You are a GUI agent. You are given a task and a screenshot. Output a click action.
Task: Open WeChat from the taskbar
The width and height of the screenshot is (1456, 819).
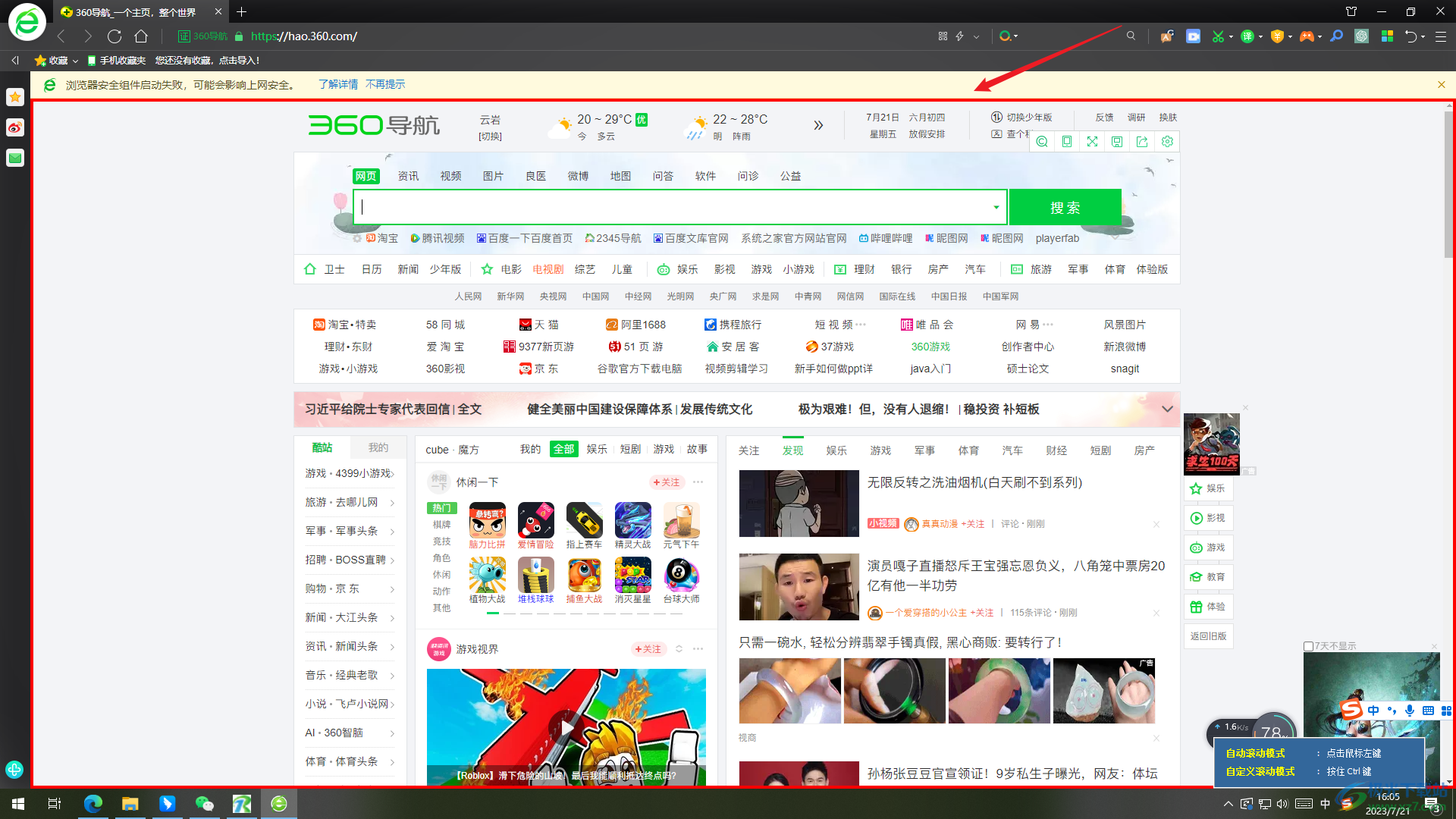(205, 803)
